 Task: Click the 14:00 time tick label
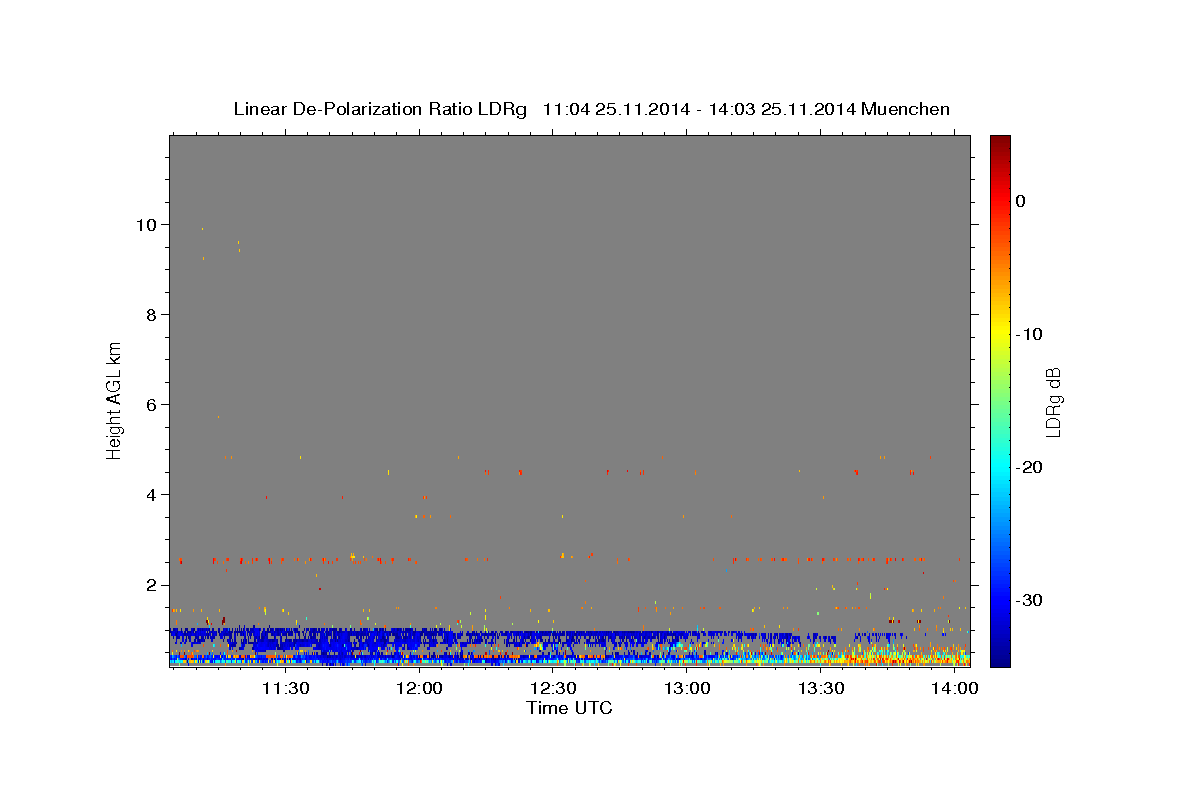tap(955, 688)
